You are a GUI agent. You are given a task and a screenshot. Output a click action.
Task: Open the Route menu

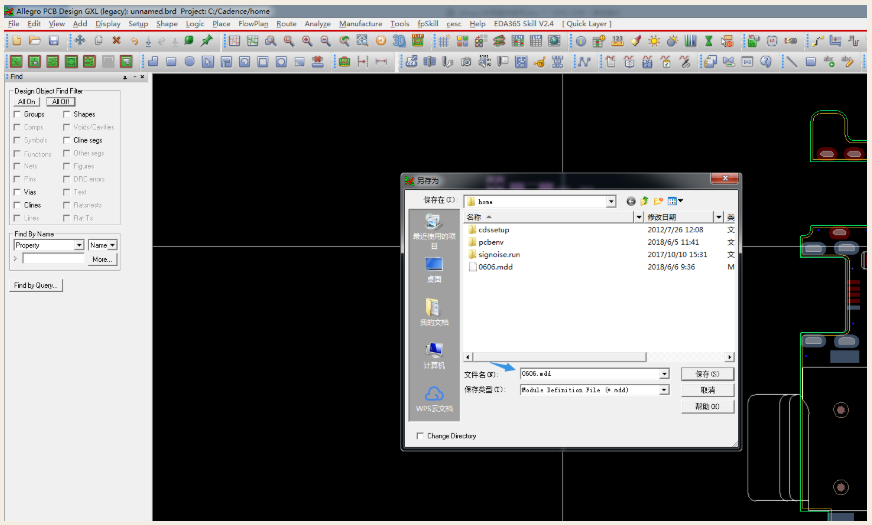click(286, 23)
